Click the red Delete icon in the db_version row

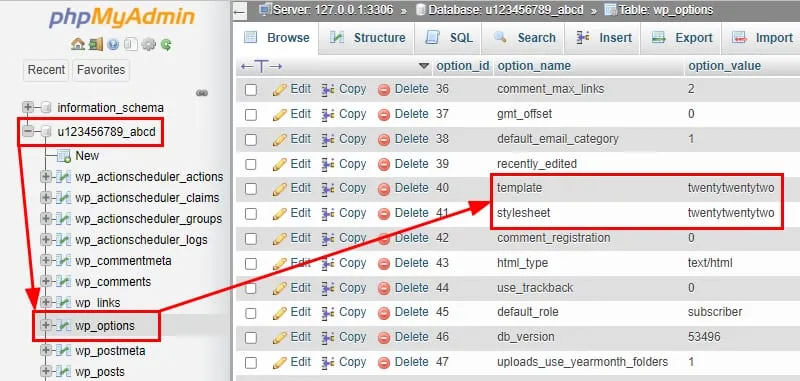[x=384, y=338]
